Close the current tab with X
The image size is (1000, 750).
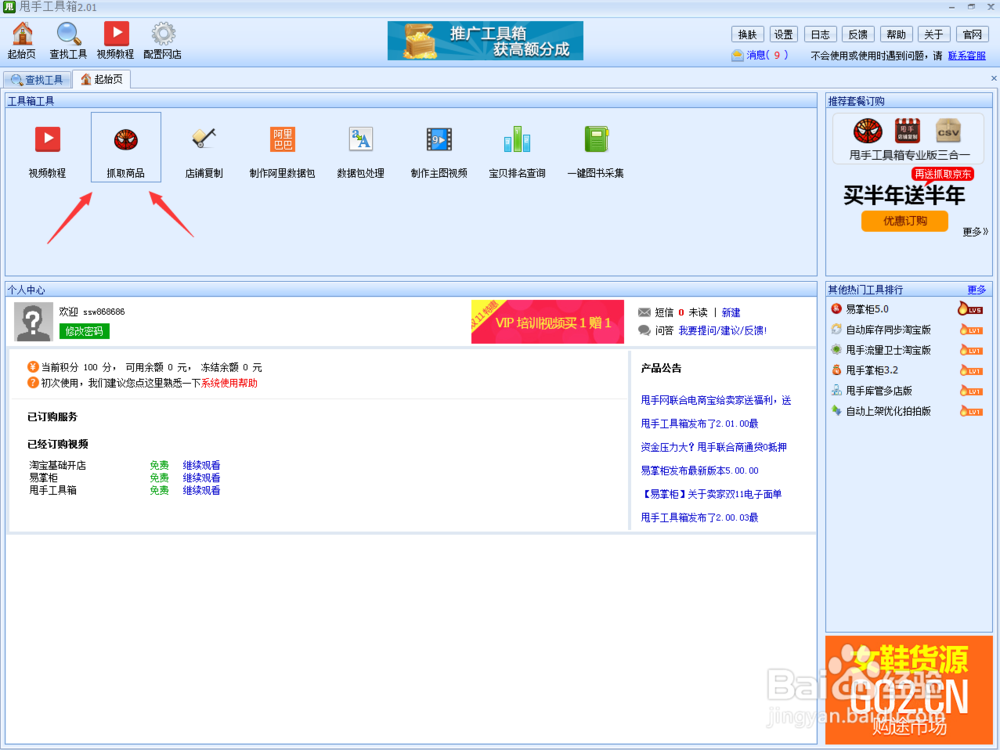click(993, 78)
